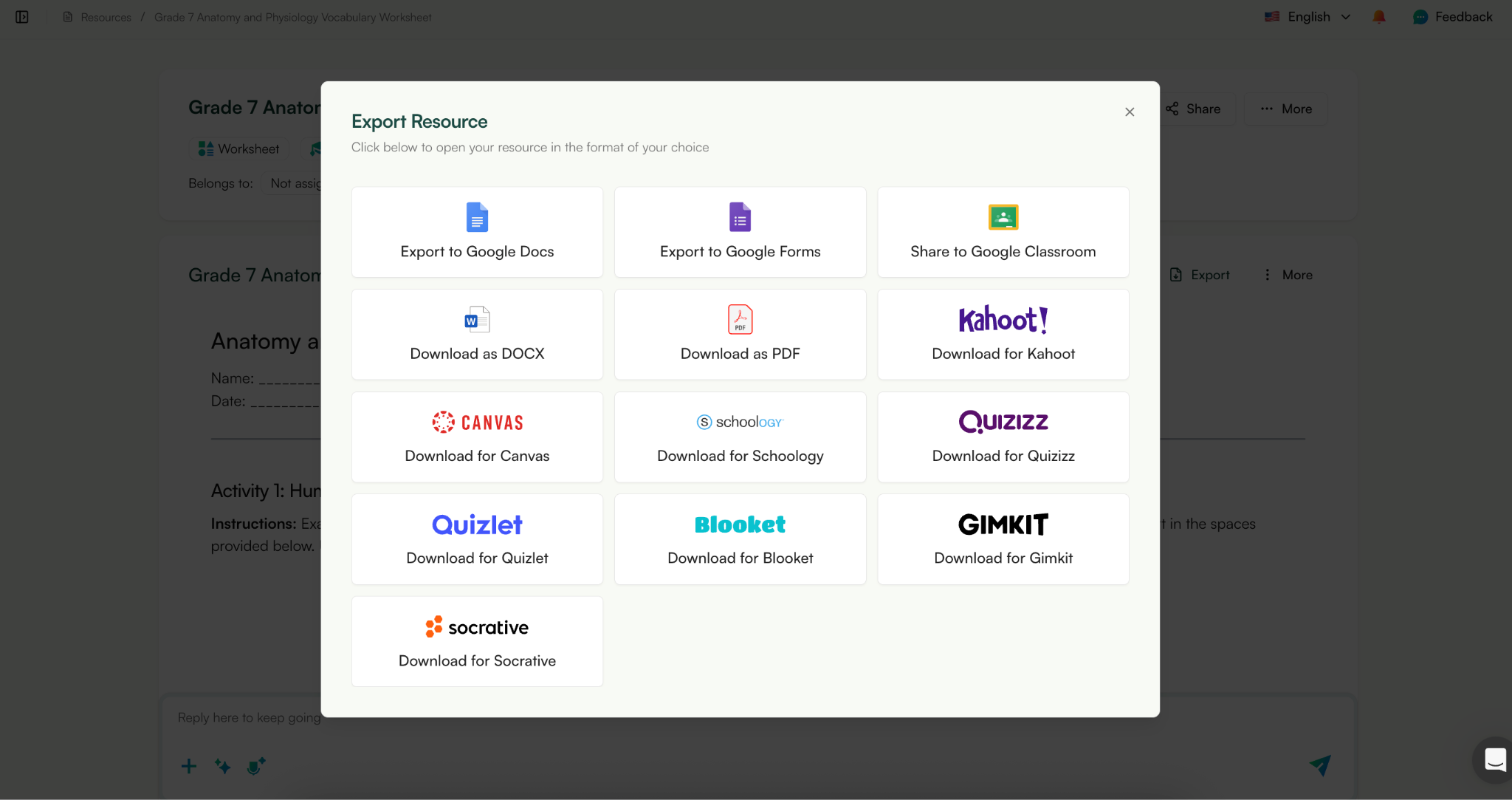Click Share to Google Classroom
Image resolution: width=1512 pixels, height=800 pixels.
click(x=1002, y=232)
